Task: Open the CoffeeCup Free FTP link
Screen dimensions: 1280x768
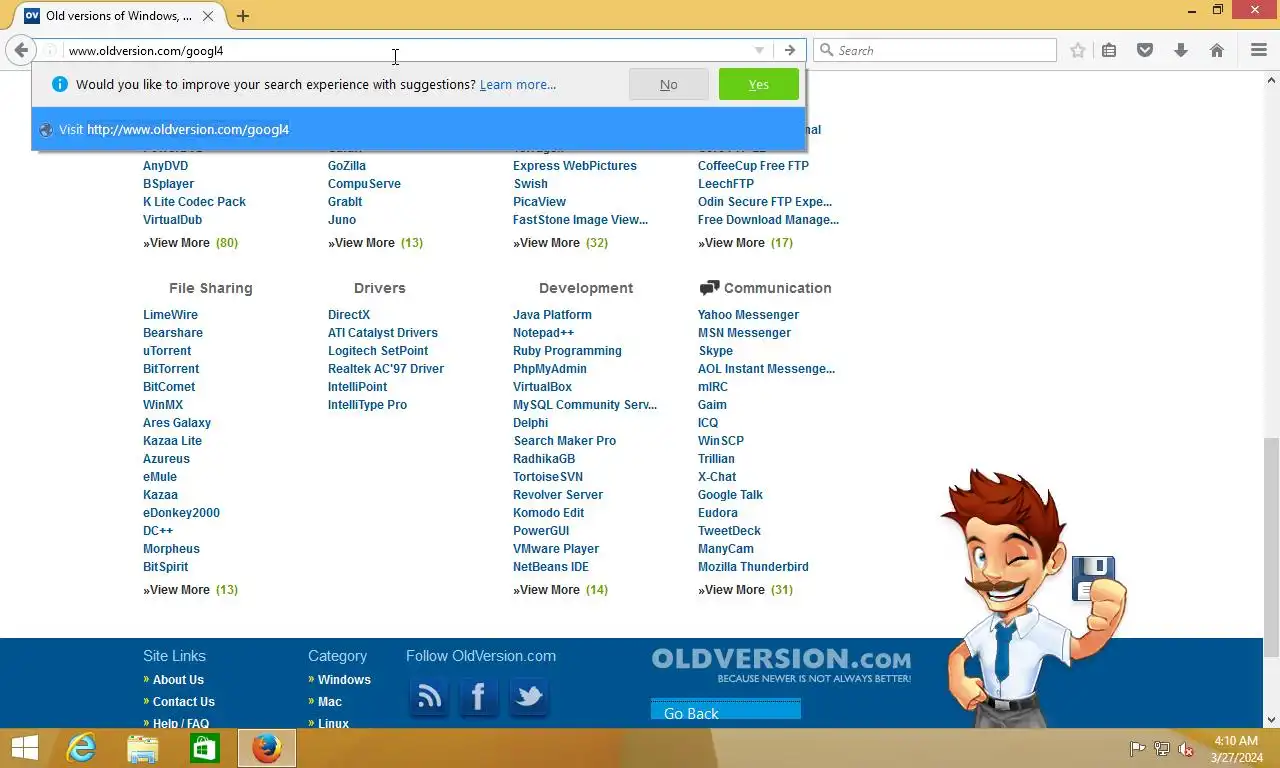Action: 753,166
